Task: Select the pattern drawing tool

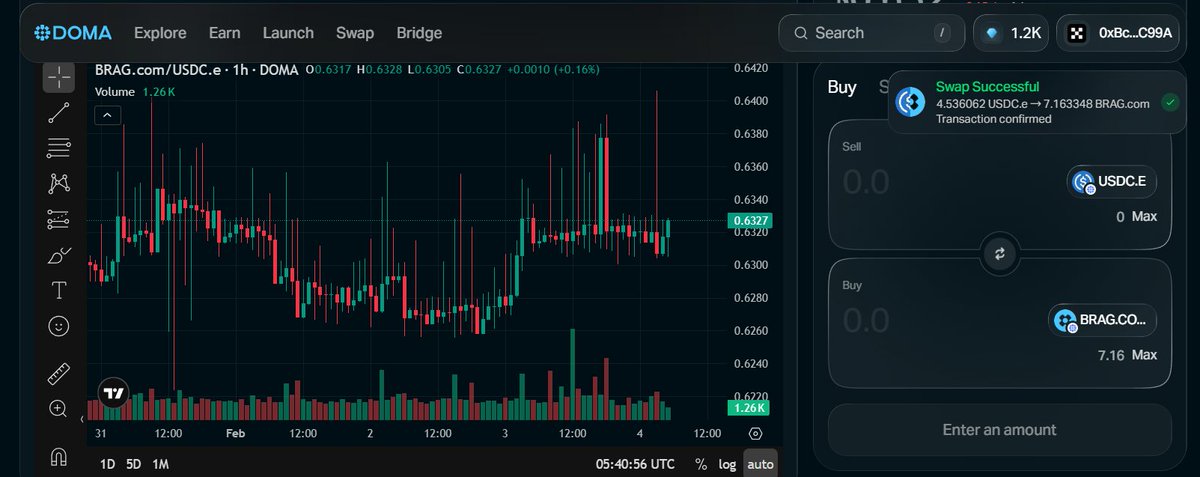Action: click(x=59, y=183)
